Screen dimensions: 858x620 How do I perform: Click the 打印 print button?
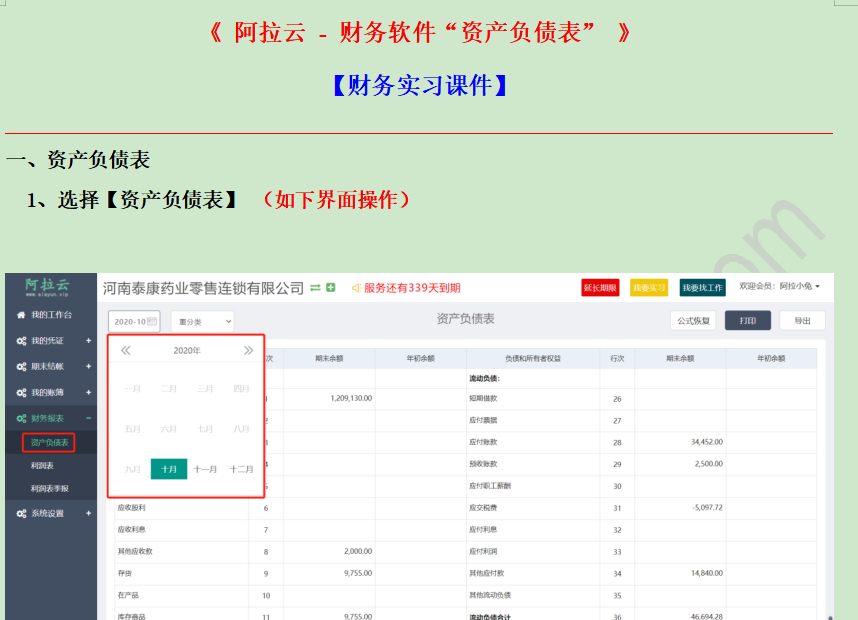point(748,321)
